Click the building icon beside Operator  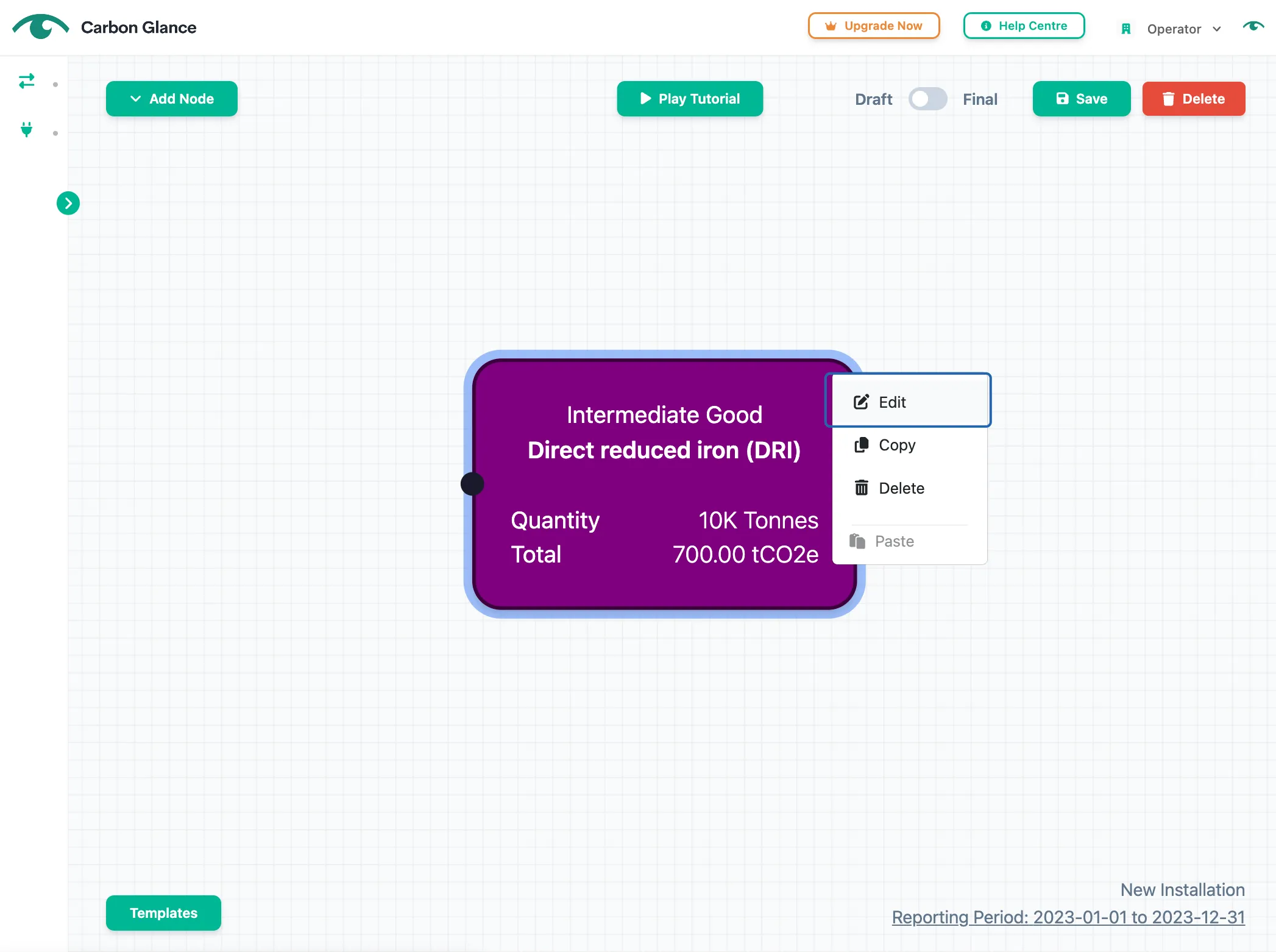click(1126, 29)
